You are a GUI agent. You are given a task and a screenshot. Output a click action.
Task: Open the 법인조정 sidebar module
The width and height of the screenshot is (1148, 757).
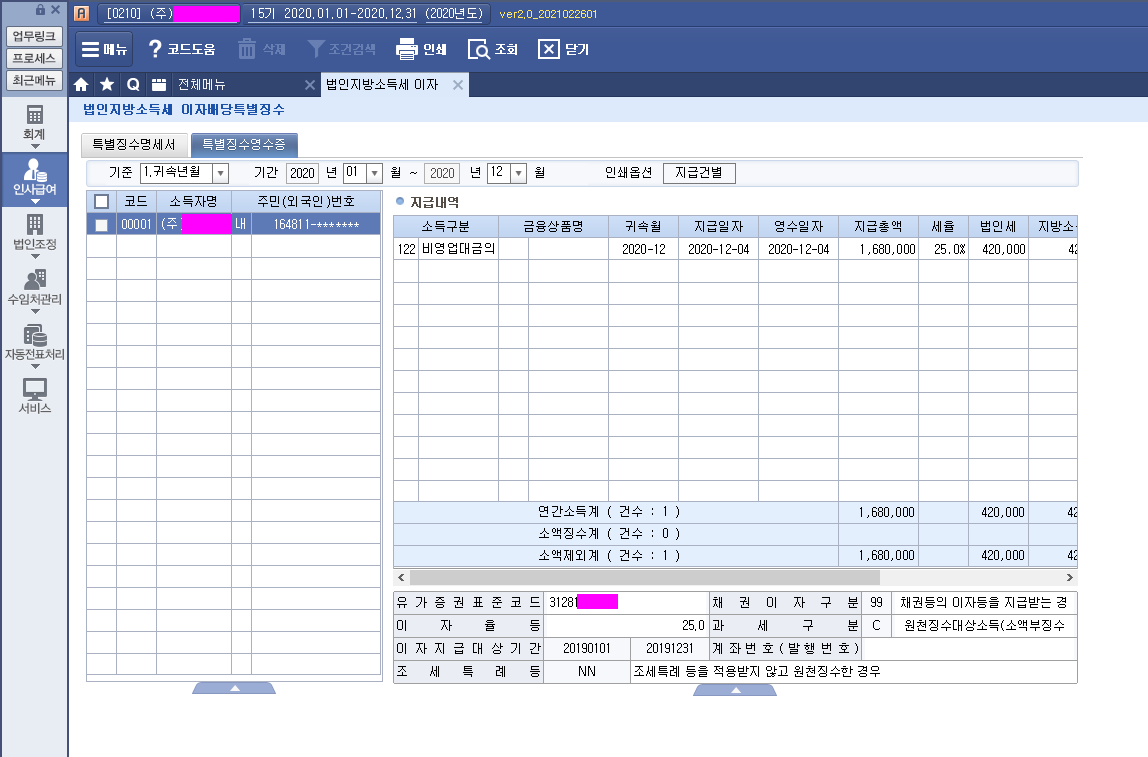point(35,232)
